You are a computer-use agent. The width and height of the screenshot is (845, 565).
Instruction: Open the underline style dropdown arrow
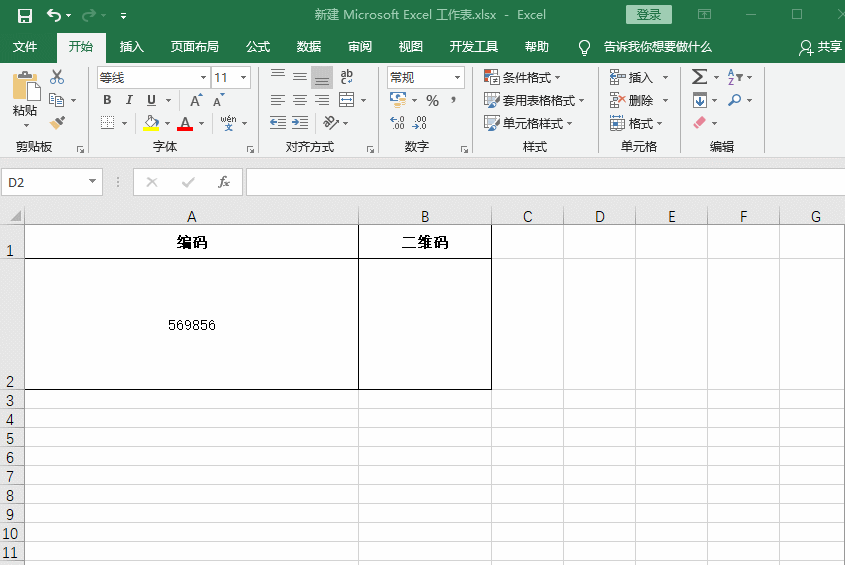169,100
